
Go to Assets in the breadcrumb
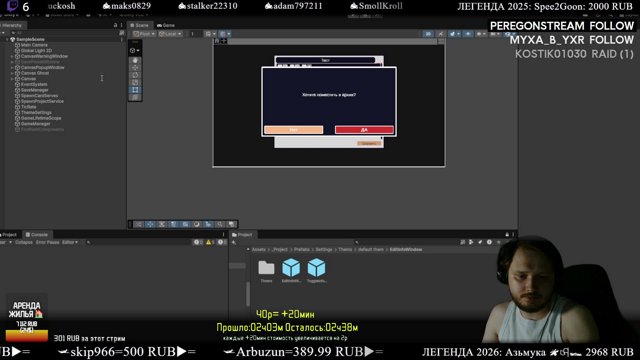point(258,249)
